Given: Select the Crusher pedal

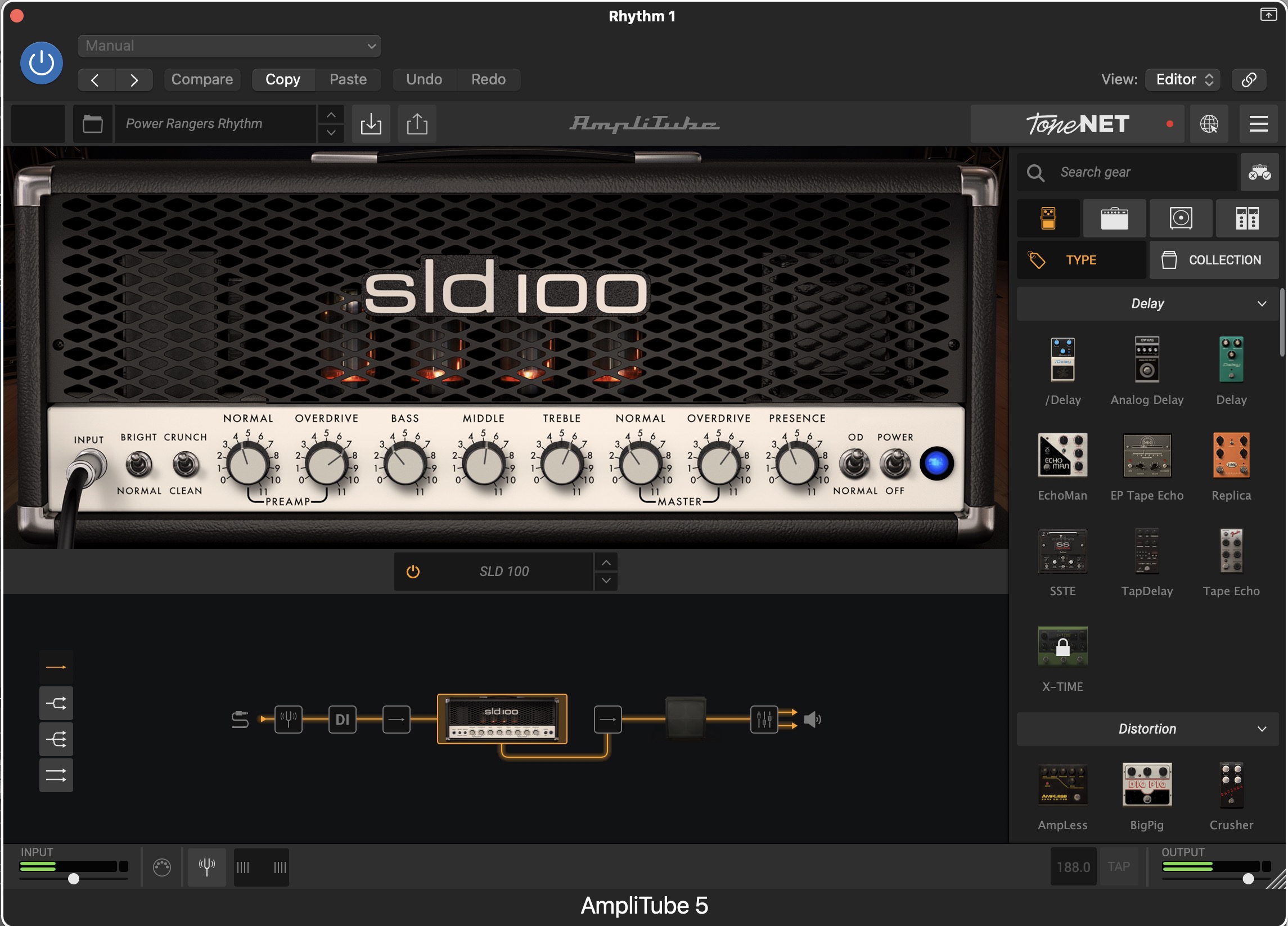Looking at the screenshot, I should 1231,786.
